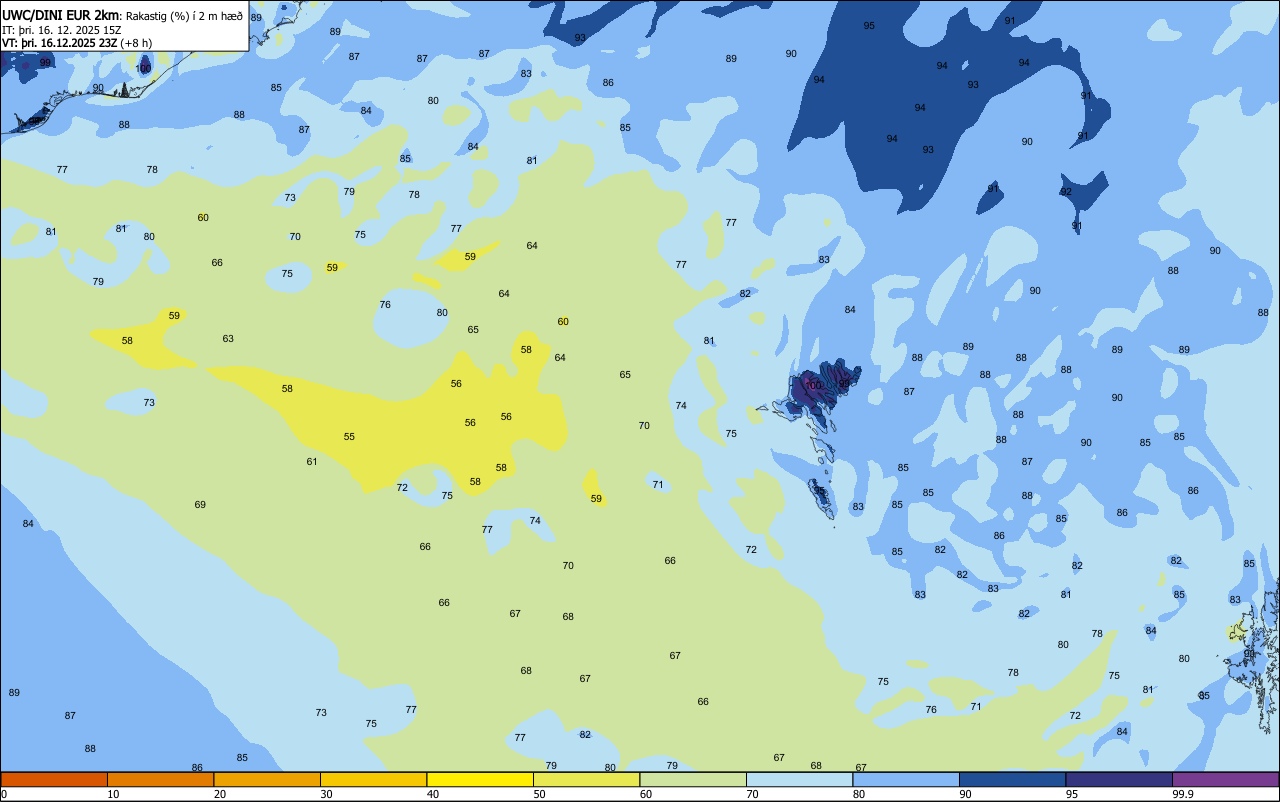This screenshot has height=802, width=1280.
Task: Pick the 70–80 light blue legend swatch
Action: [799, 779]
